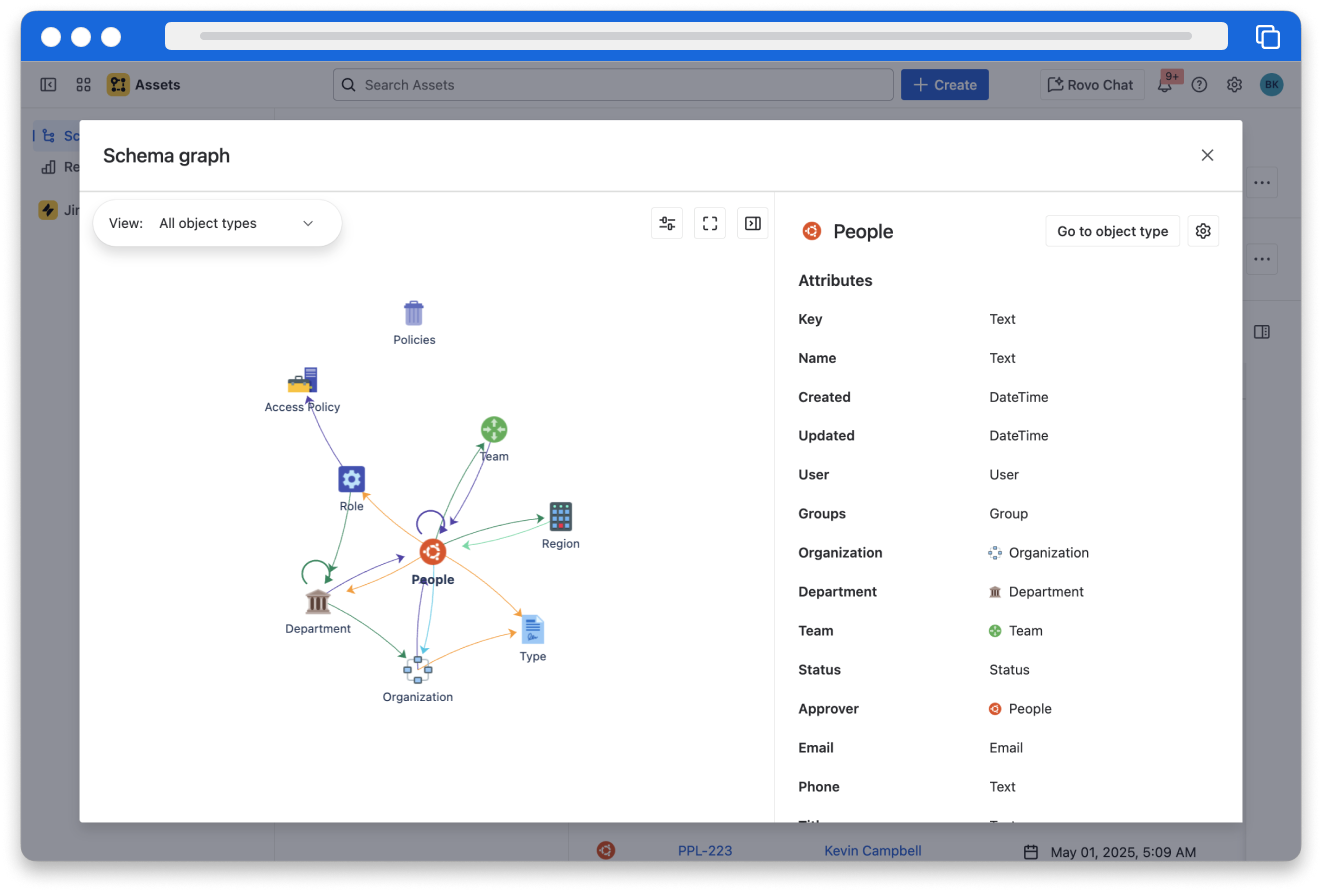The height and width of the screenshot is (892, 1322).
Task: Open Rovo Chat
Action: [1091, 85]
